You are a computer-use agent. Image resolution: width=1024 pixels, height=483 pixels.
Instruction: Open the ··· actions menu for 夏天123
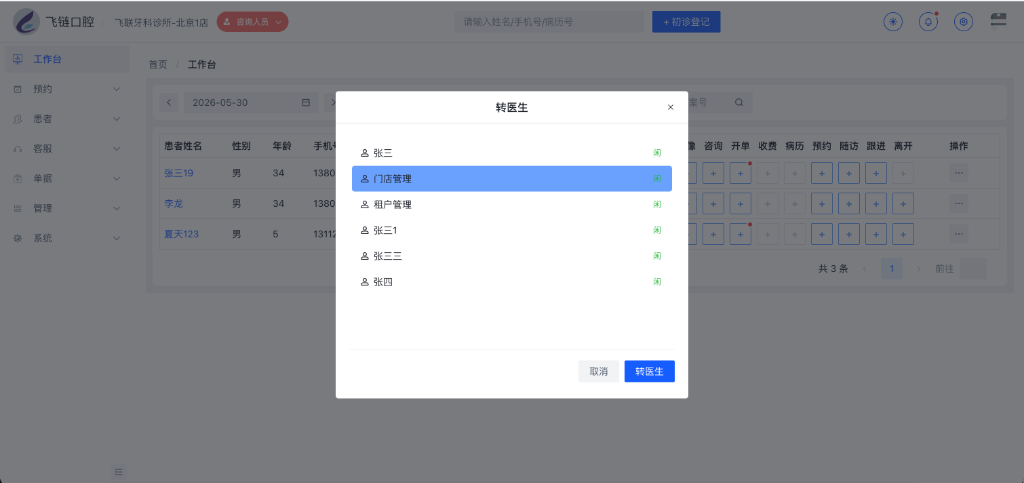coord(958,234)
